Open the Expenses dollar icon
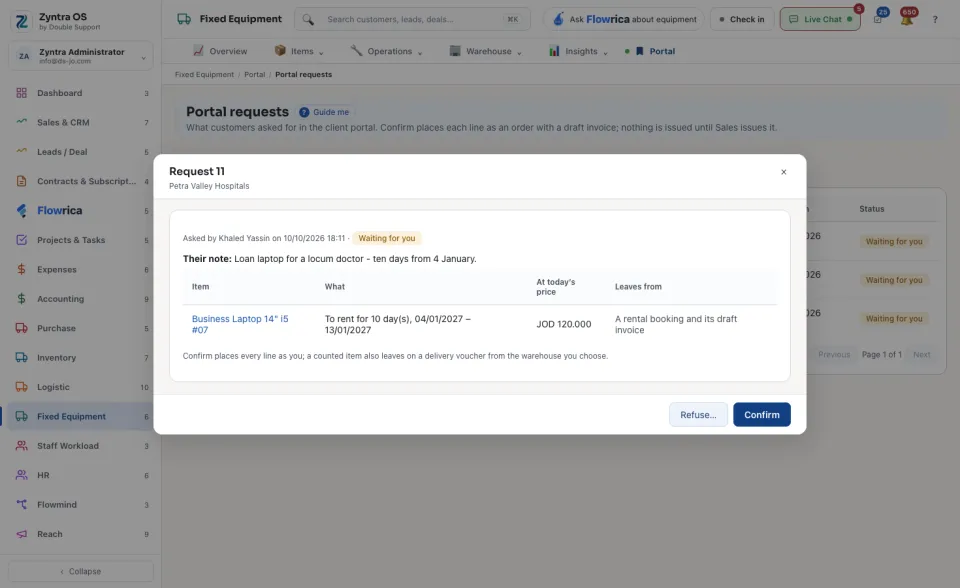This screenshot has height=588, width=960. [21, 269]
